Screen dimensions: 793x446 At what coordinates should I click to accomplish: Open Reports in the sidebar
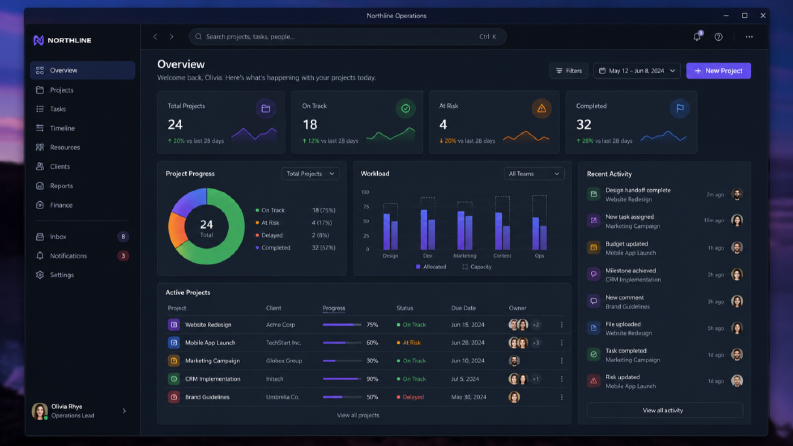[82, 186]
